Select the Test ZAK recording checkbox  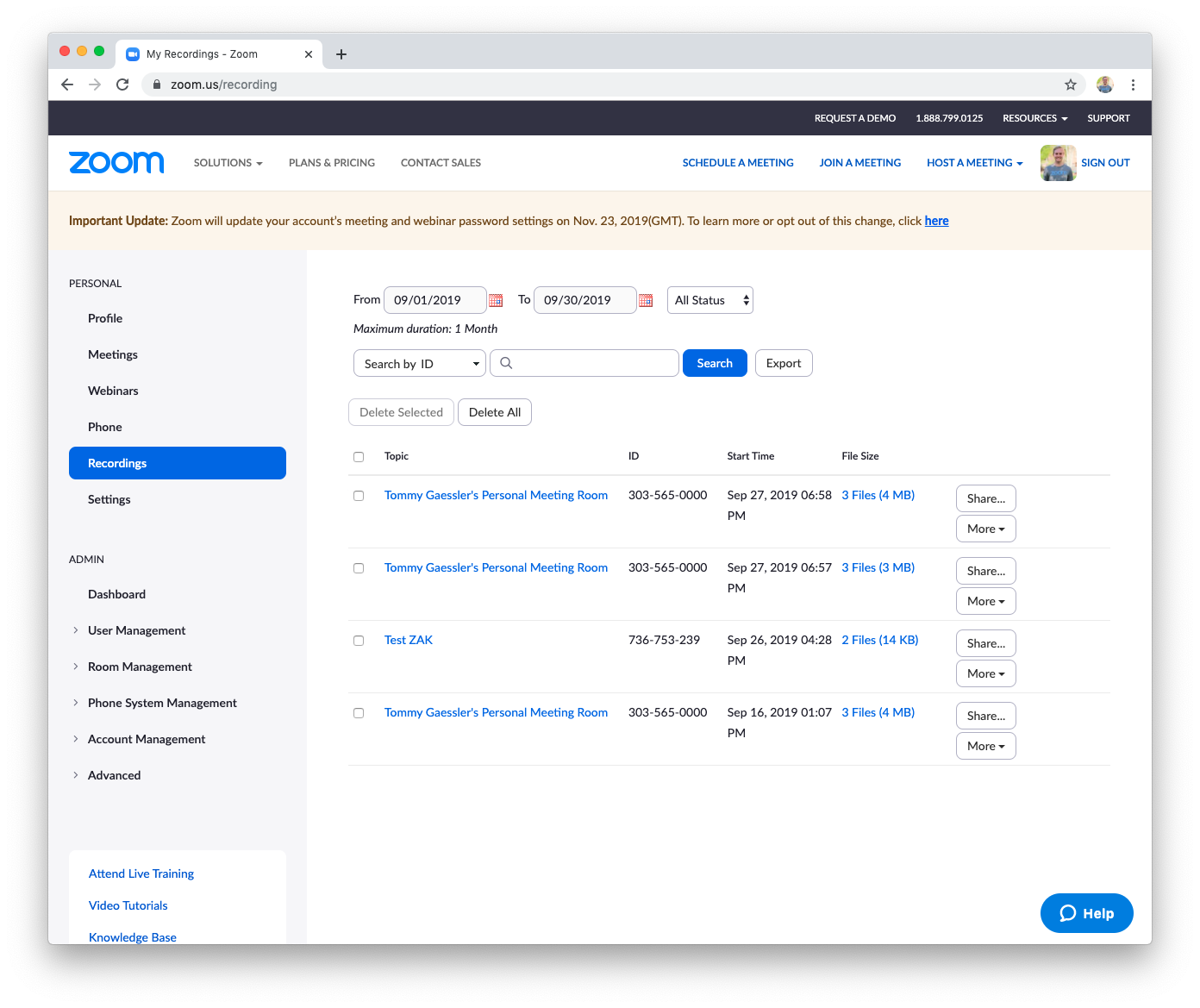(x=359, y=641)
